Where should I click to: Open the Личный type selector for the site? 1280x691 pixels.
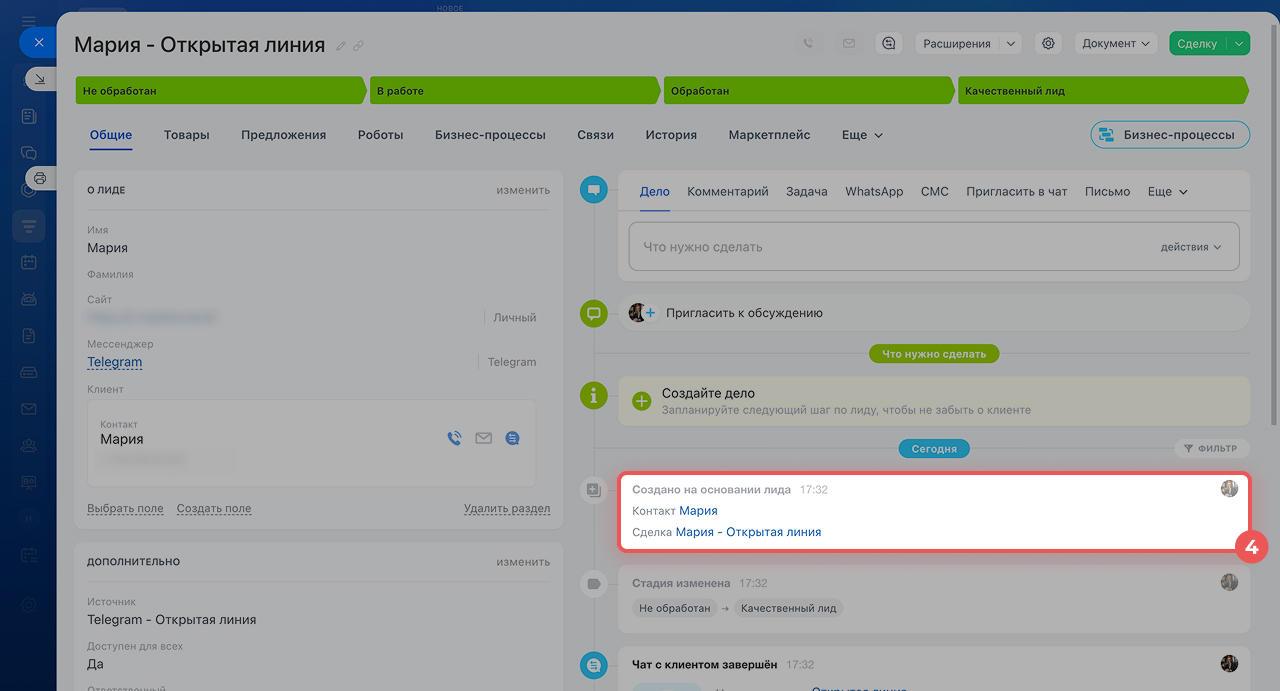coord(514,317)
